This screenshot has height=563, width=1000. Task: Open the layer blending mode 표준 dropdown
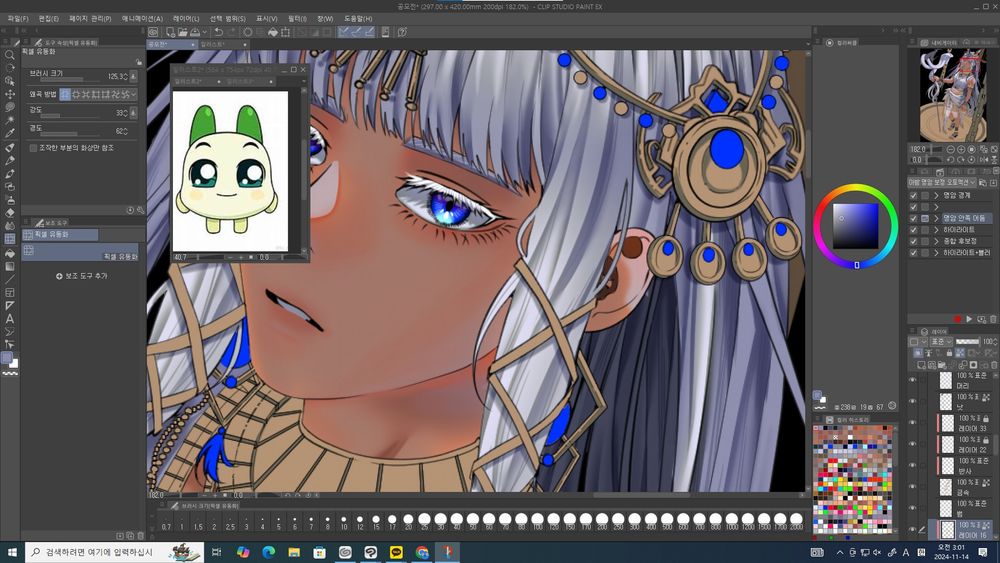[941, 342]
